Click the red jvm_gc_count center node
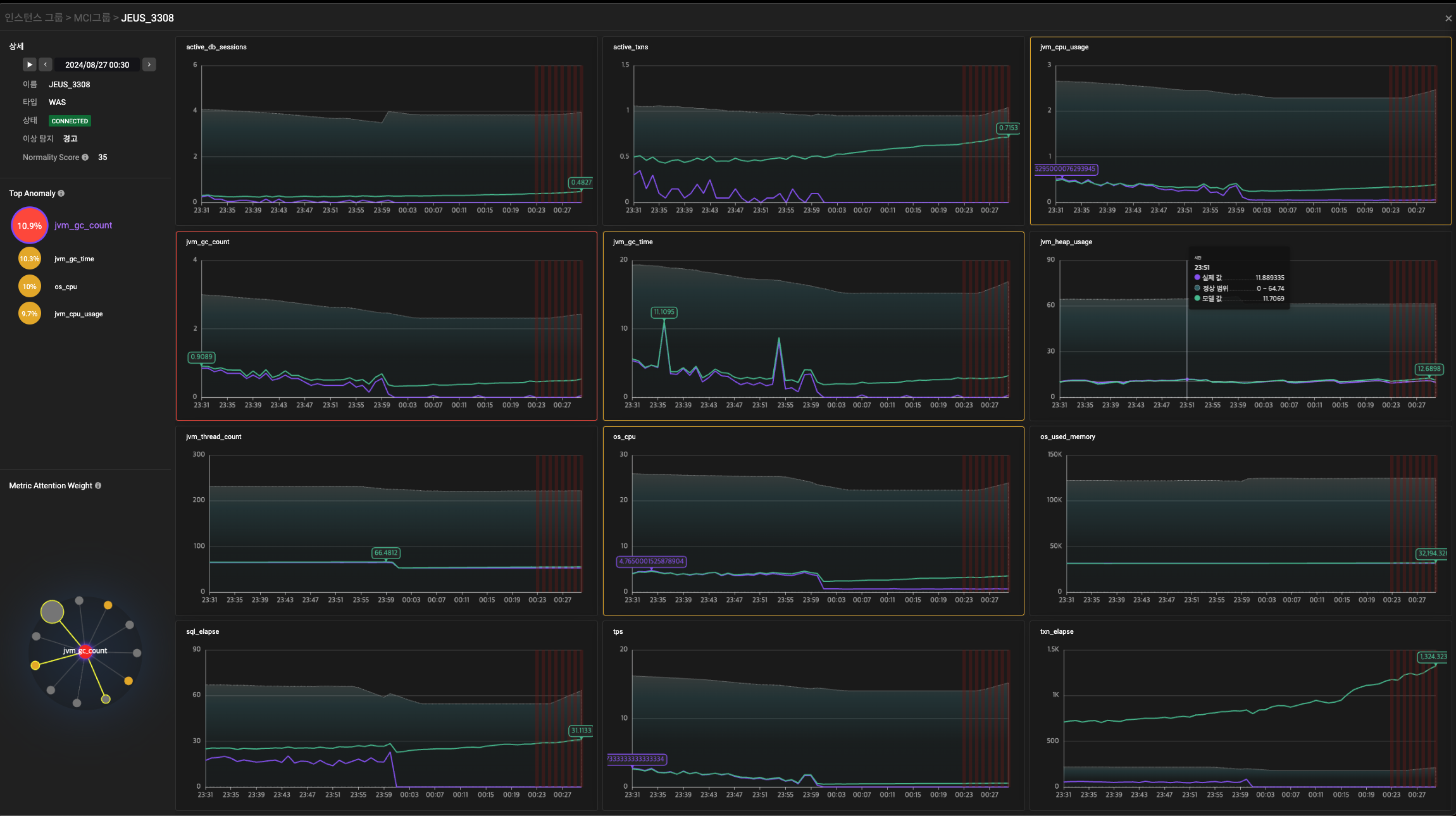 pyautogui.click(x=85, y=652)
